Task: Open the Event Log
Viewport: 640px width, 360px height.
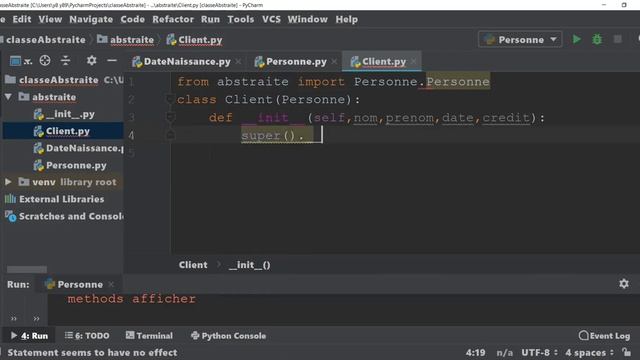Action: pos(604,336)
